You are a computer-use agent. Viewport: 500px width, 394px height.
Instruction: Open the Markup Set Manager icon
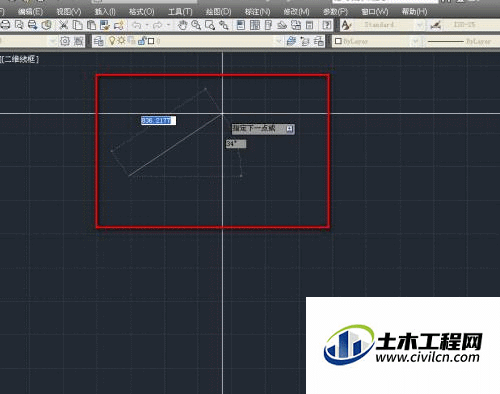pyautogui.click(x=296, y=25)
